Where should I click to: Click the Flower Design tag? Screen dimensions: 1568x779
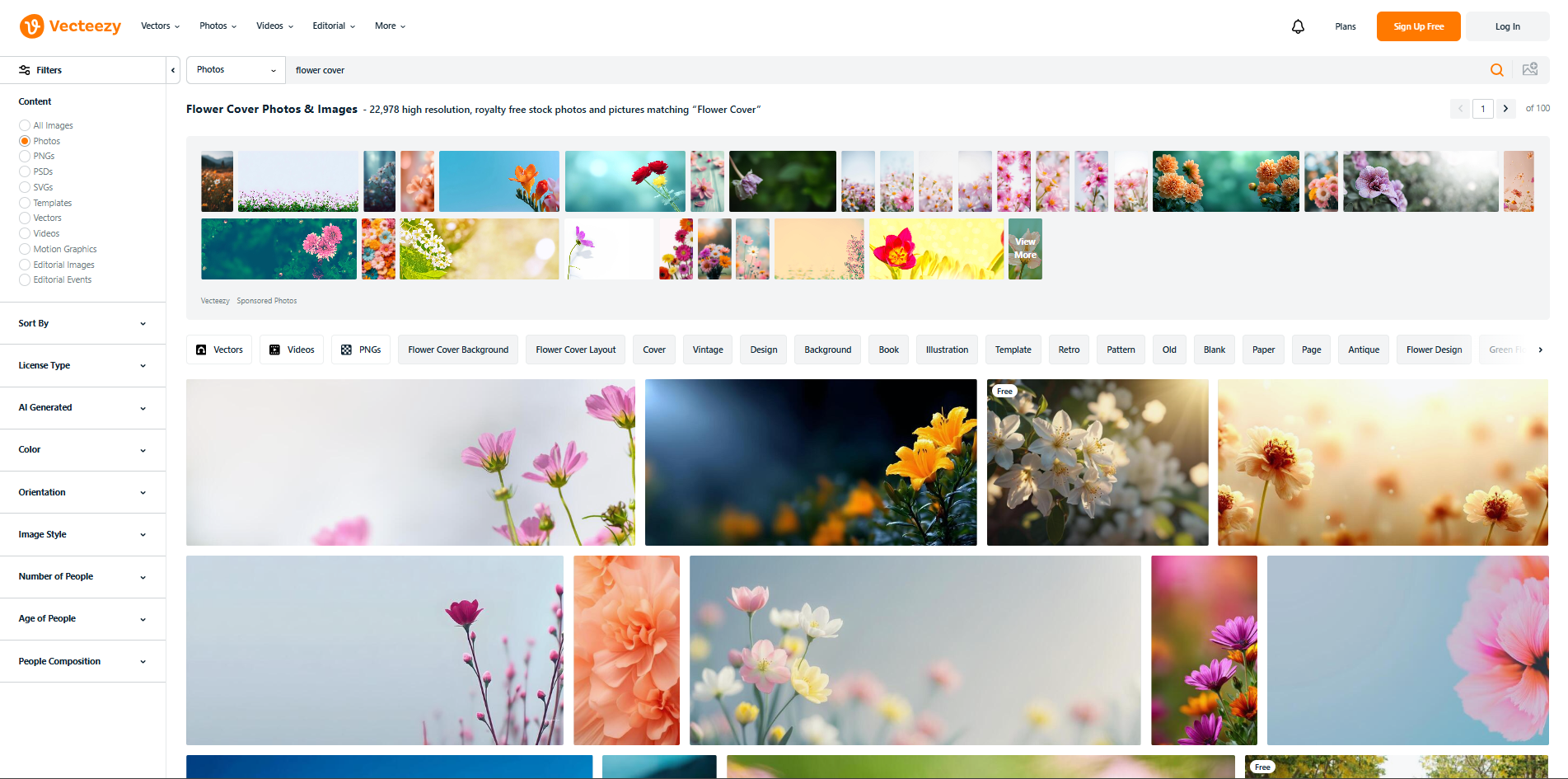click(1434, 350)
